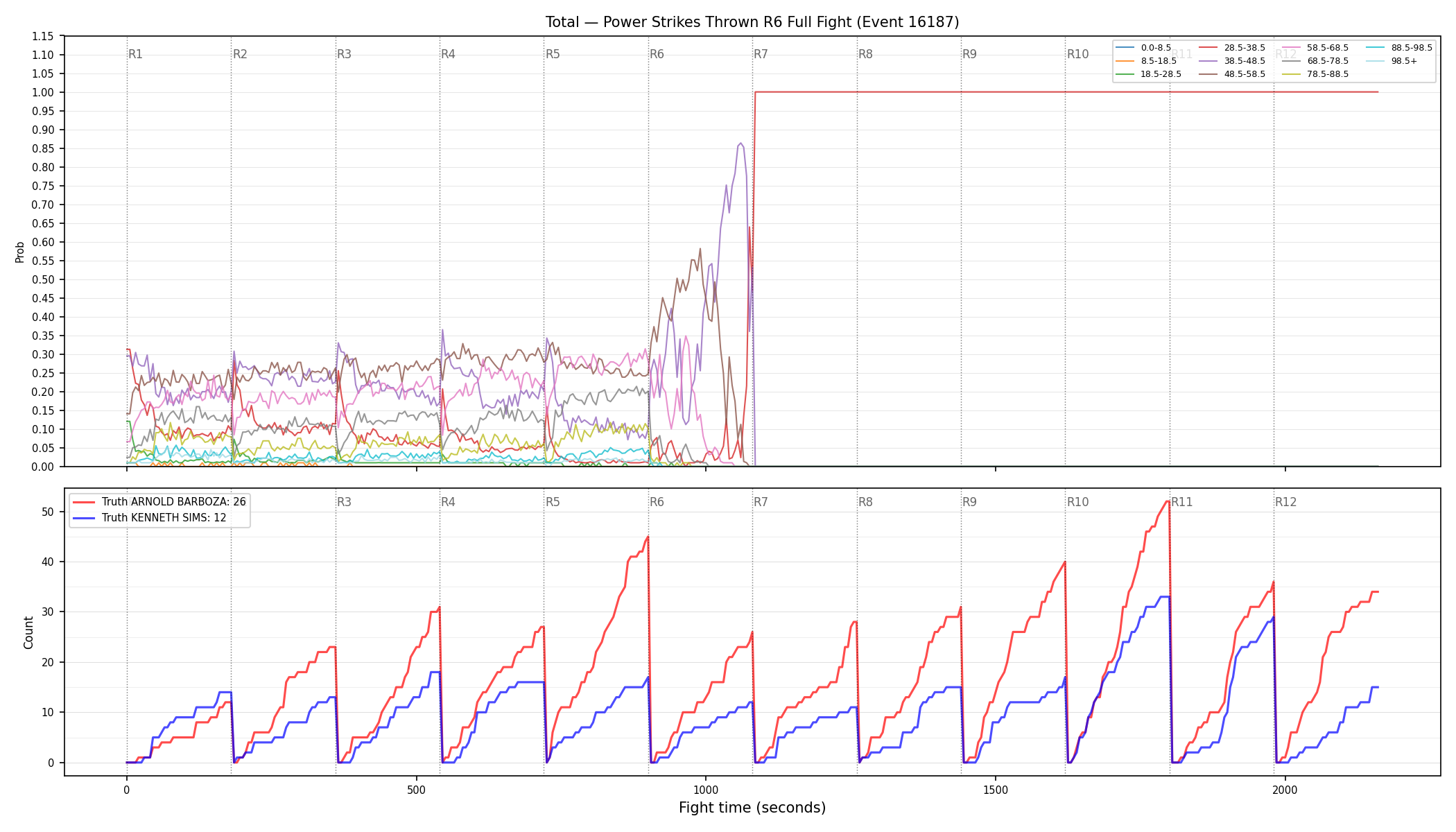Click the 0.30 tick on the Prob axis
Viewport: 1456px width, 832px height.
43,354
